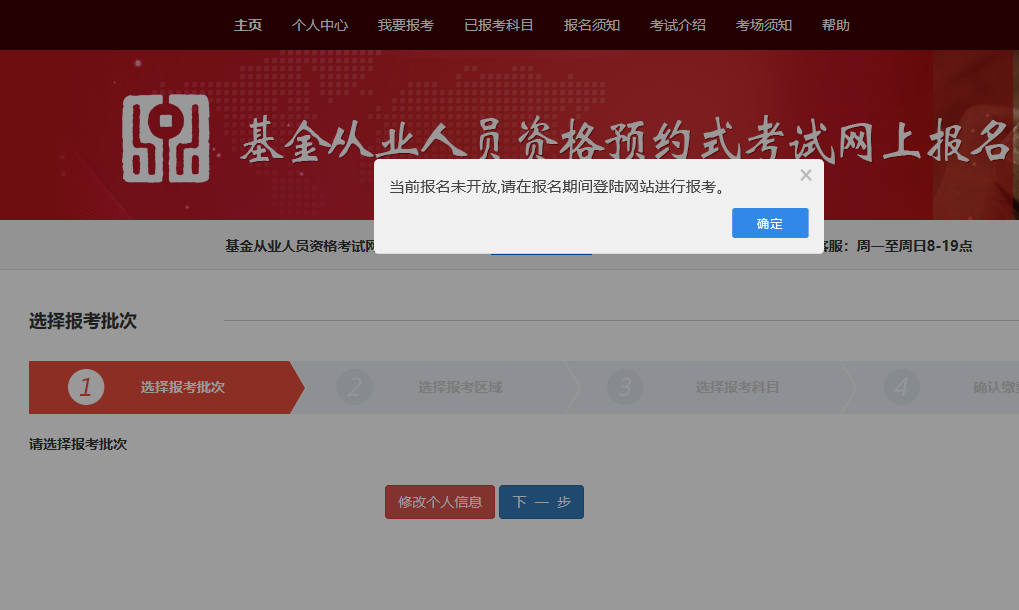Confirm the dialog with 确定 button
The height and width of the screenshot is (610, 1019).
pos(769,222)
